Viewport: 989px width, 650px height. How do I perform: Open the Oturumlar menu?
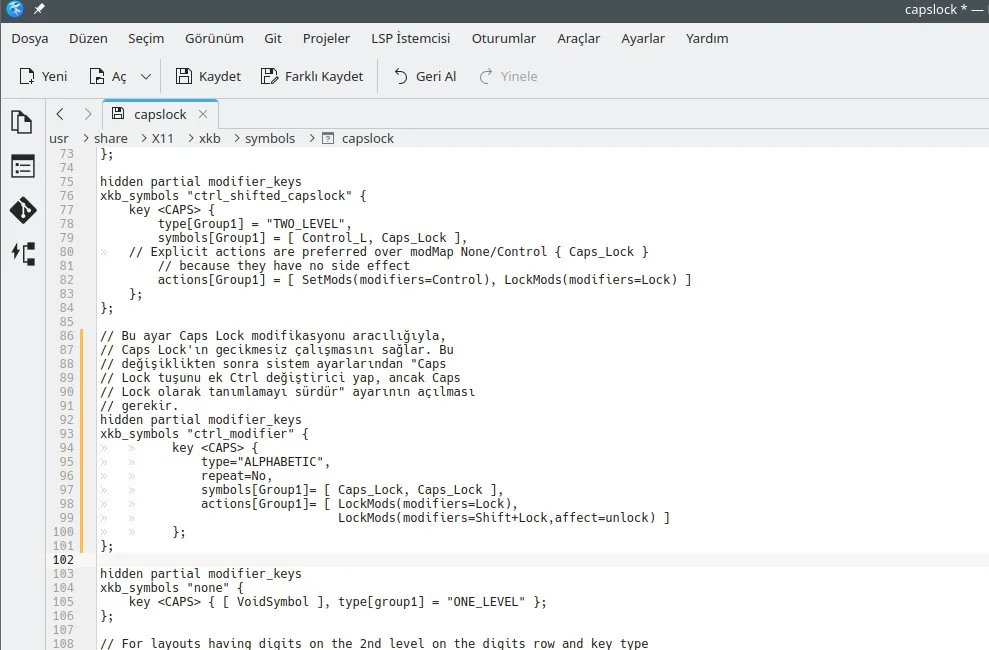503,38
